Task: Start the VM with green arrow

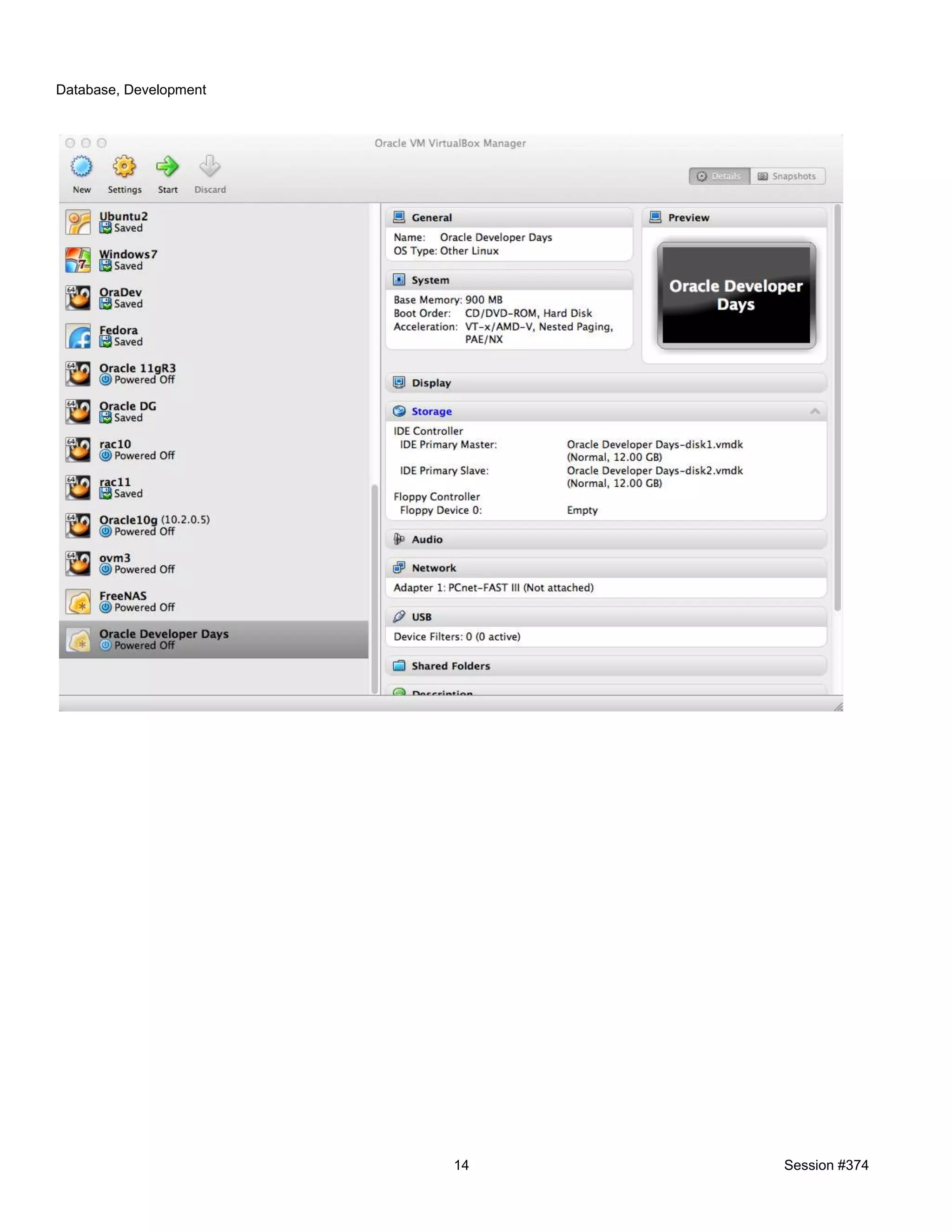Action: (167, 166)
